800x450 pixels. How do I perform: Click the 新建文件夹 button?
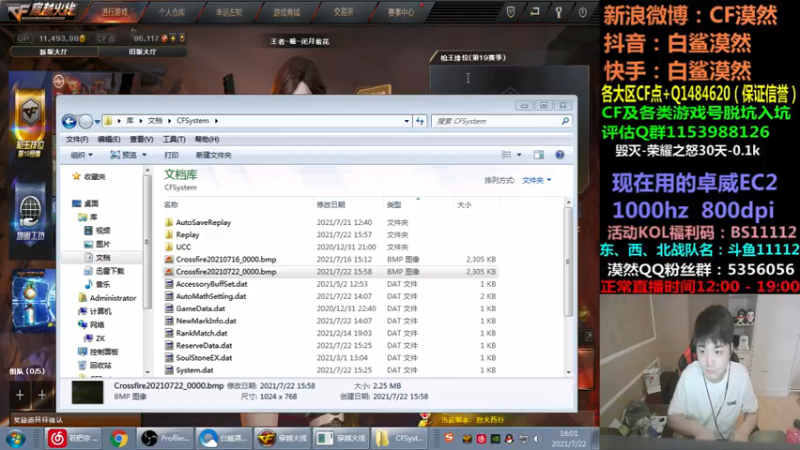tap(213, 155)
